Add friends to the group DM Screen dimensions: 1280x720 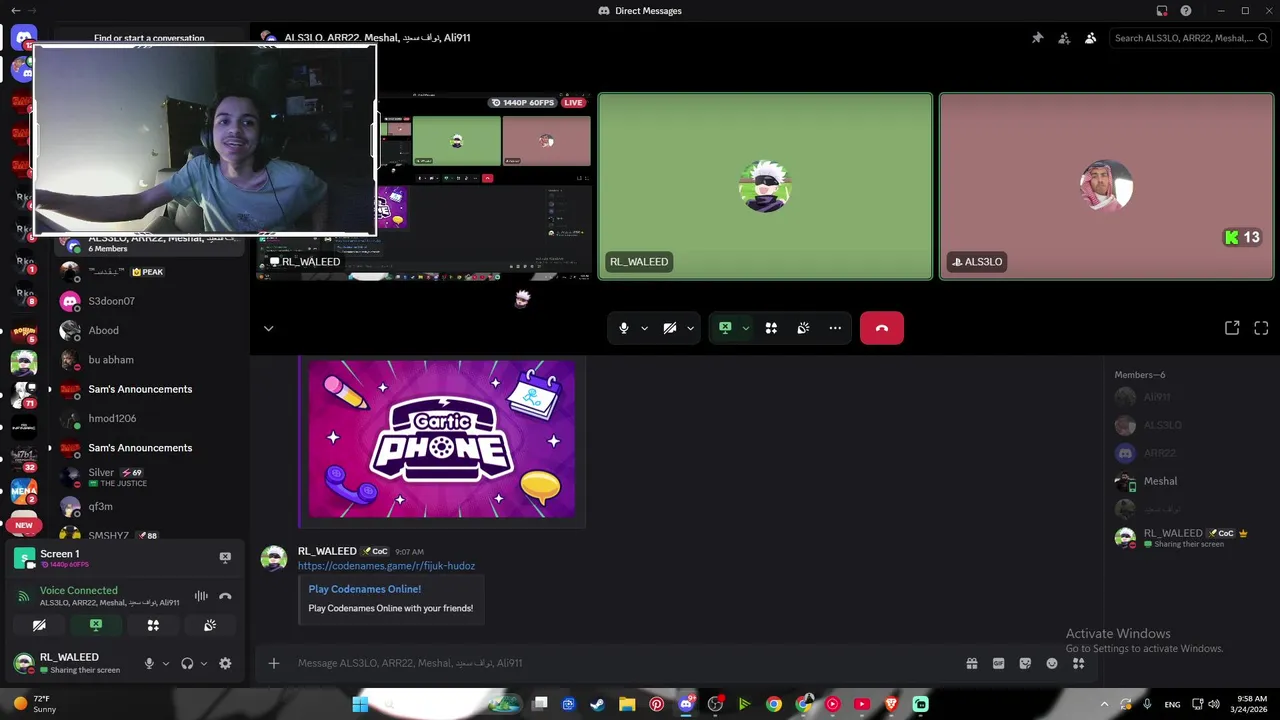click(1064, 38)
